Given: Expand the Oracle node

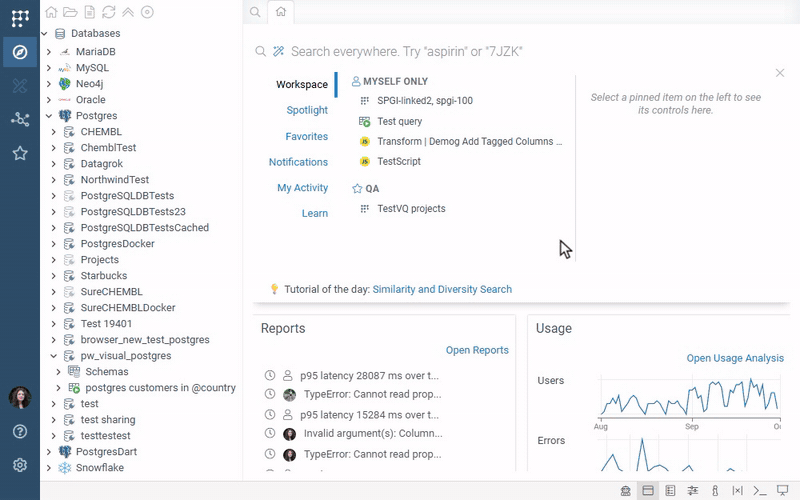Looking at the screenshot, I should (x=49, y=100).
